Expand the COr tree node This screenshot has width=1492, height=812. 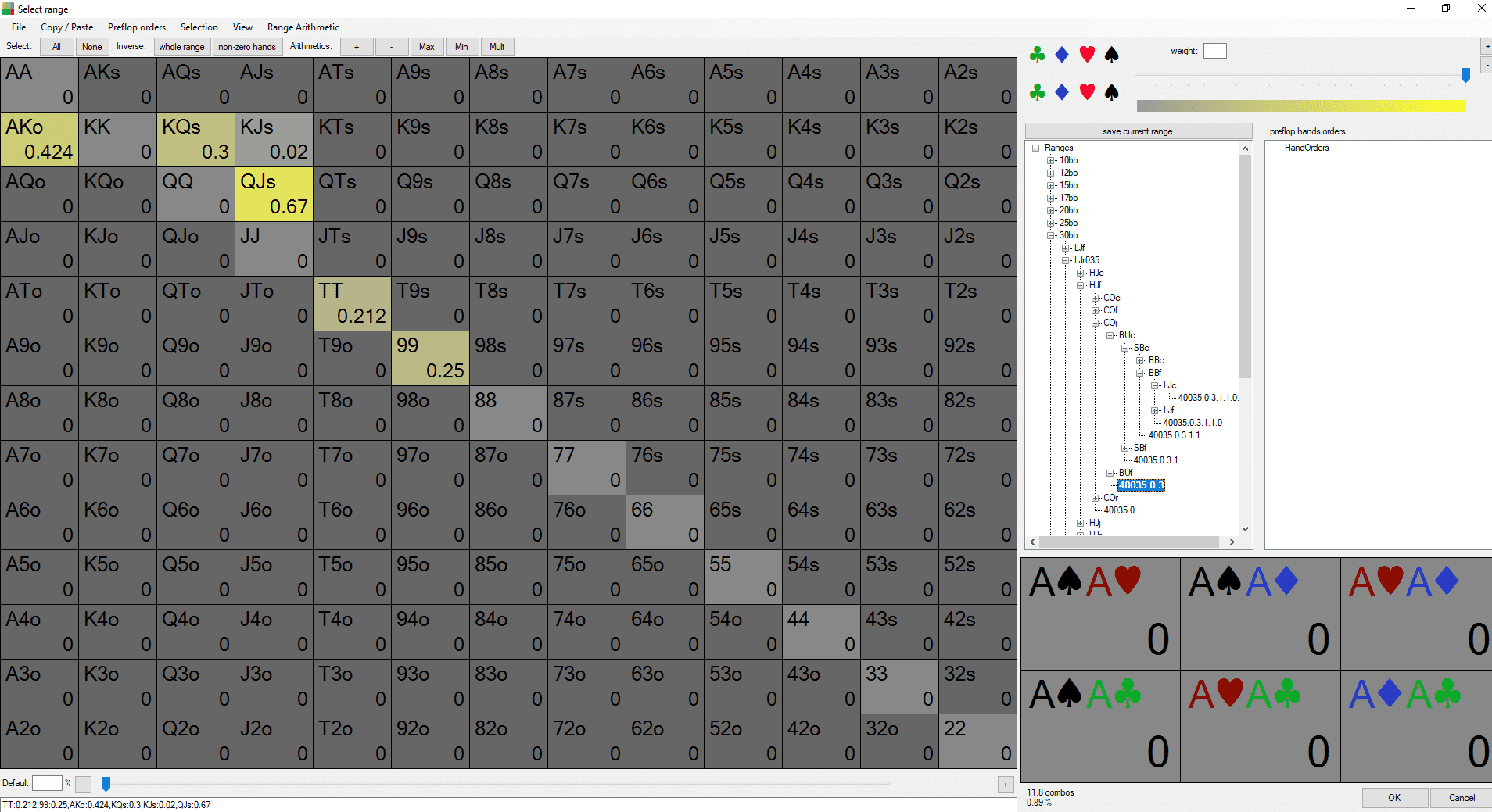pos(1096,498)
